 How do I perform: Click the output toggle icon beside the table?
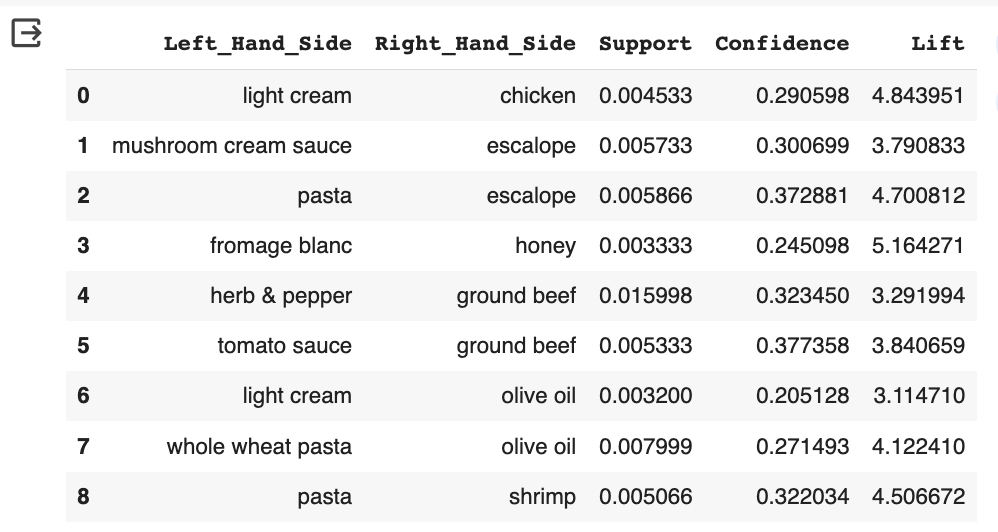26,34
